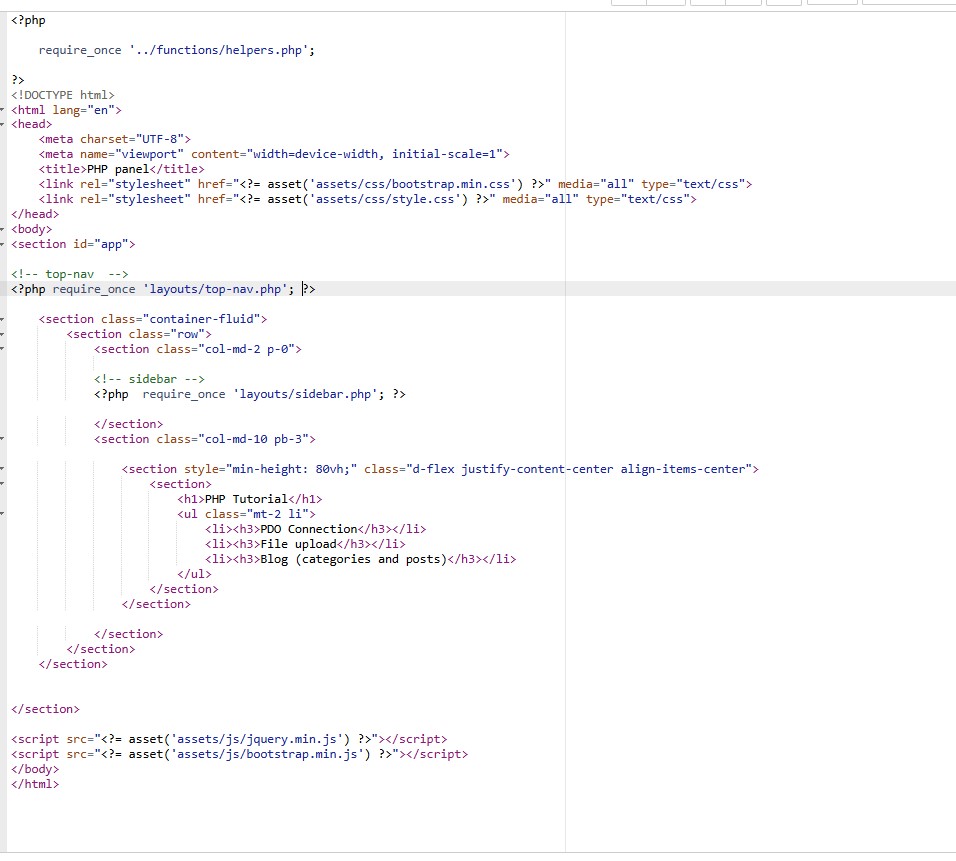Place cursor on the <!DOCTYPE html> line
The width and height of the screenshot is (956, 861).
tap(63, 95)
